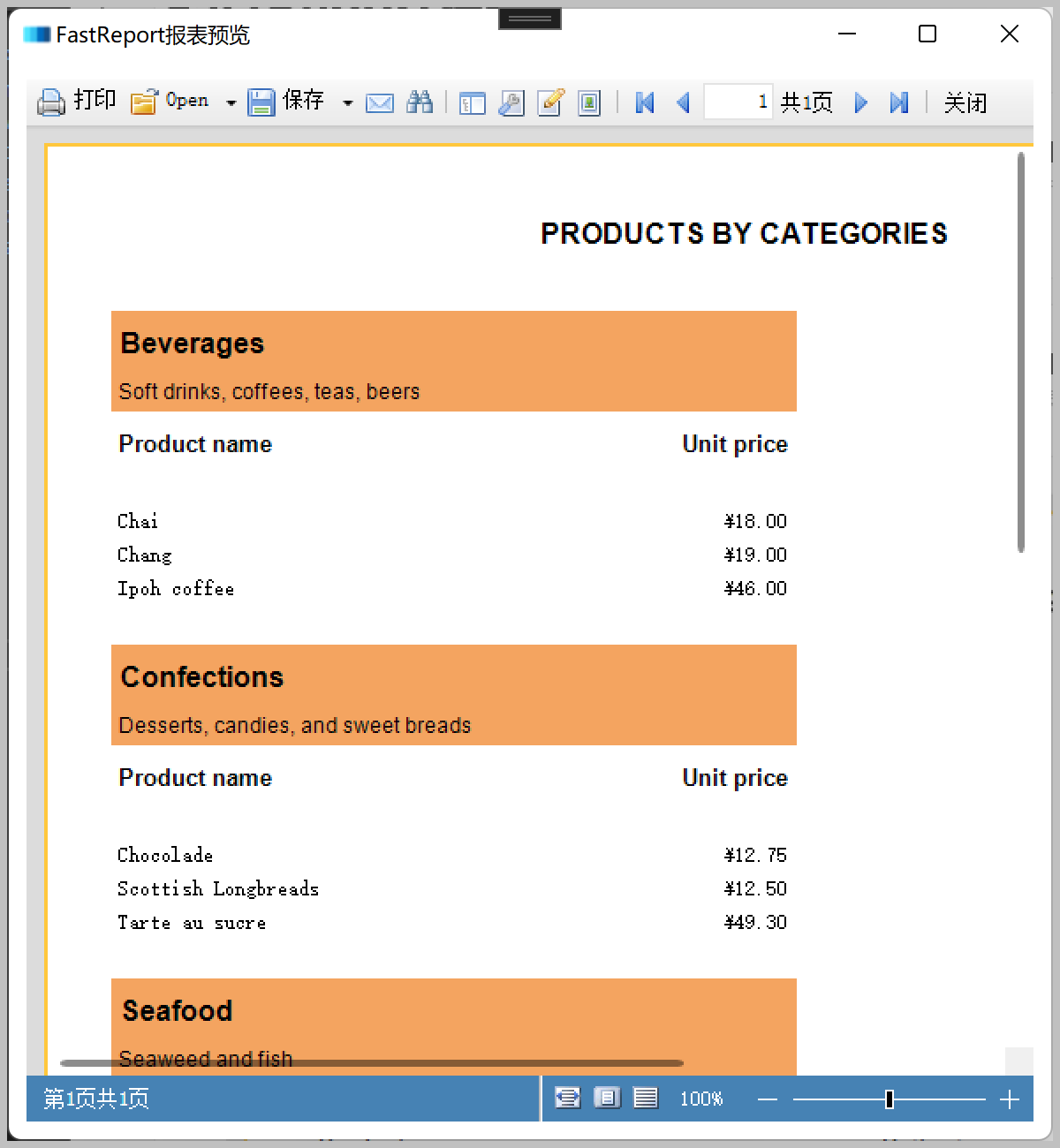Viewport: 1060px width, 1148px height.
Task: Click the zoom in plus button
Action: (x=1010, y=1099)
